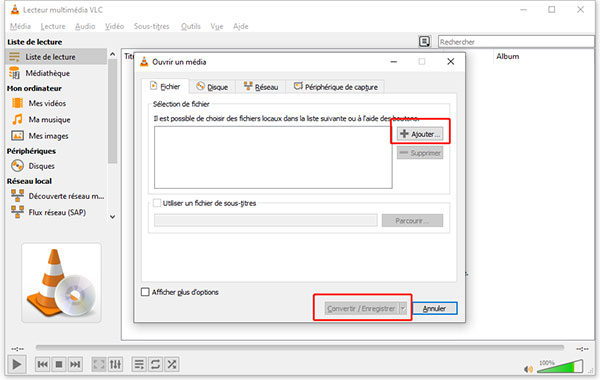
Task: Toggle loop repeat mode icon
Action: point(155,364)
